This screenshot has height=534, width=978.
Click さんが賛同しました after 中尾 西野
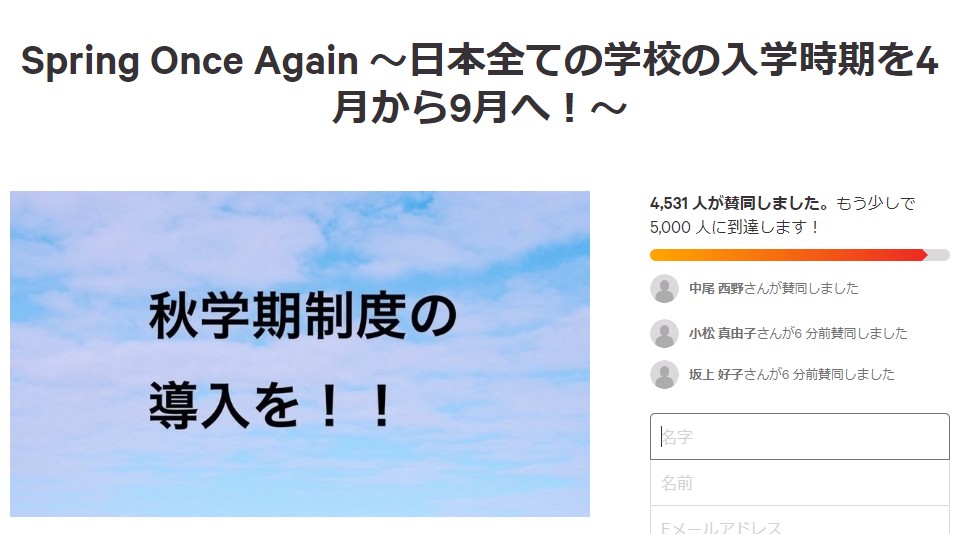pyautogui.click(x=801, y=288)
